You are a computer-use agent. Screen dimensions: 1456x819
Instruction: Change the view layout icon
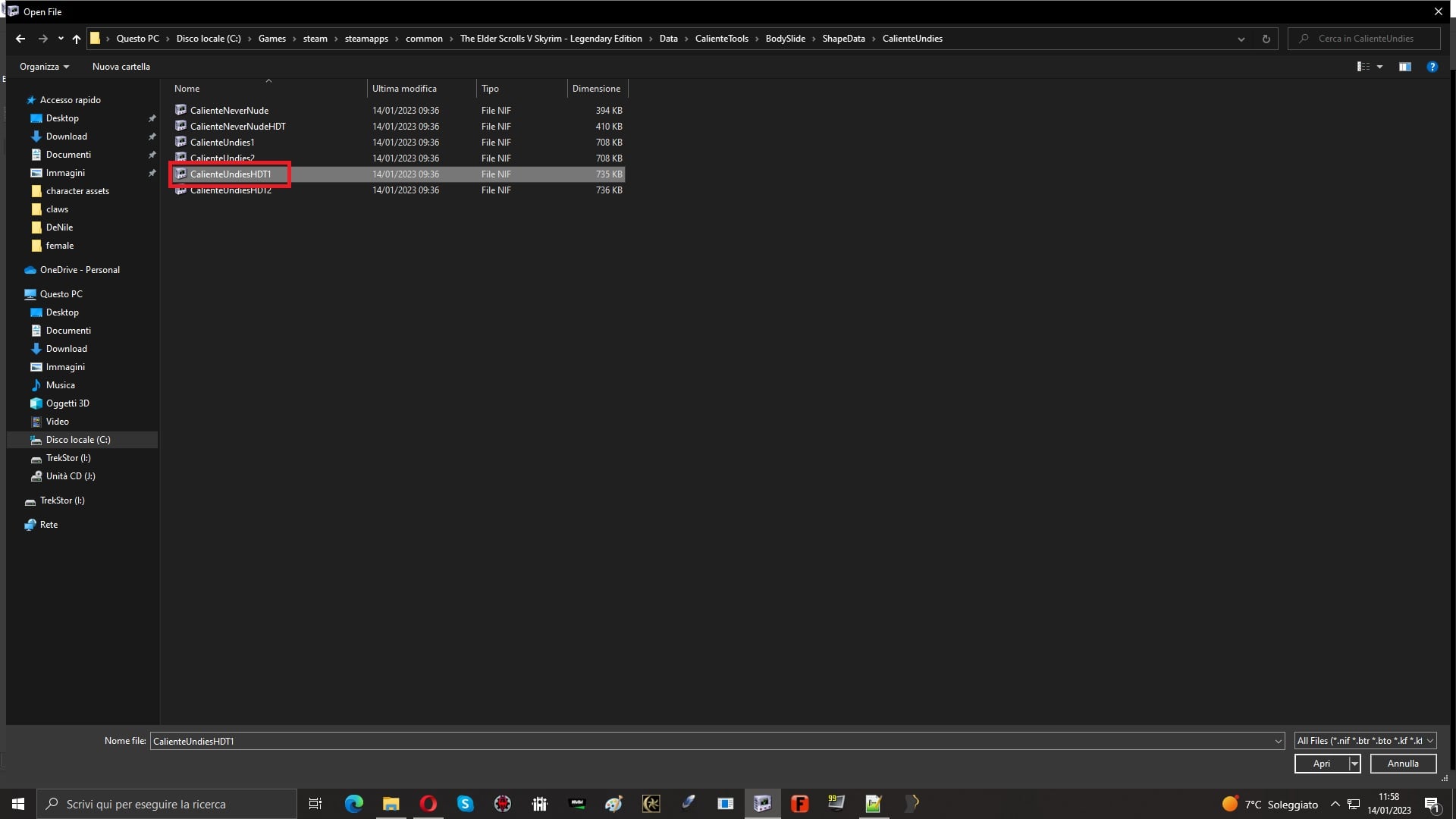pyautogui.click(x=1363, y=67)
